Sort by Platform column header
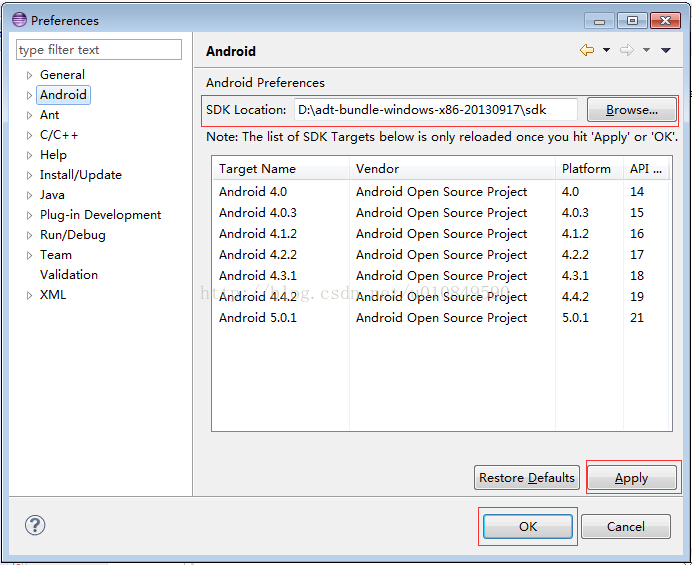The image size is (692, 565). (x=589, y=169)
